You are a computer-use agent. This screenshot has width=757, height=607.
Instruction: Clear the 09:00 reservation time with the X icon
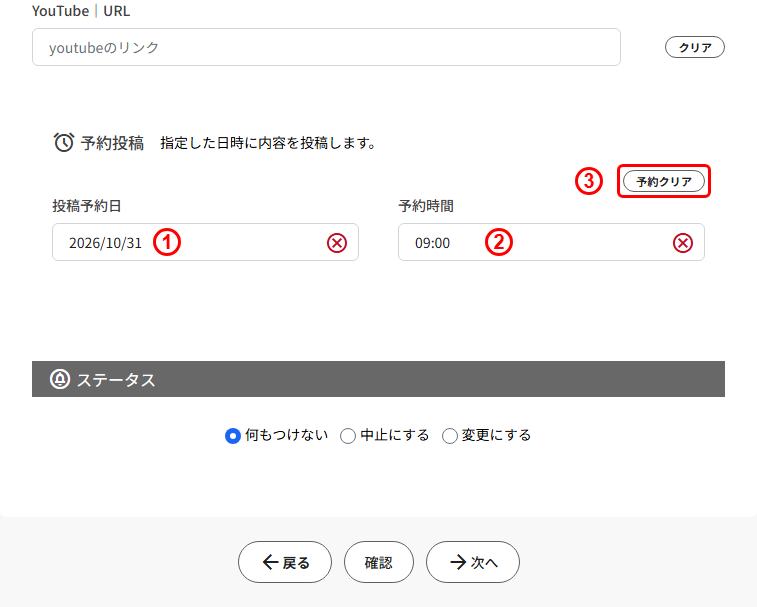pos(683,243)
